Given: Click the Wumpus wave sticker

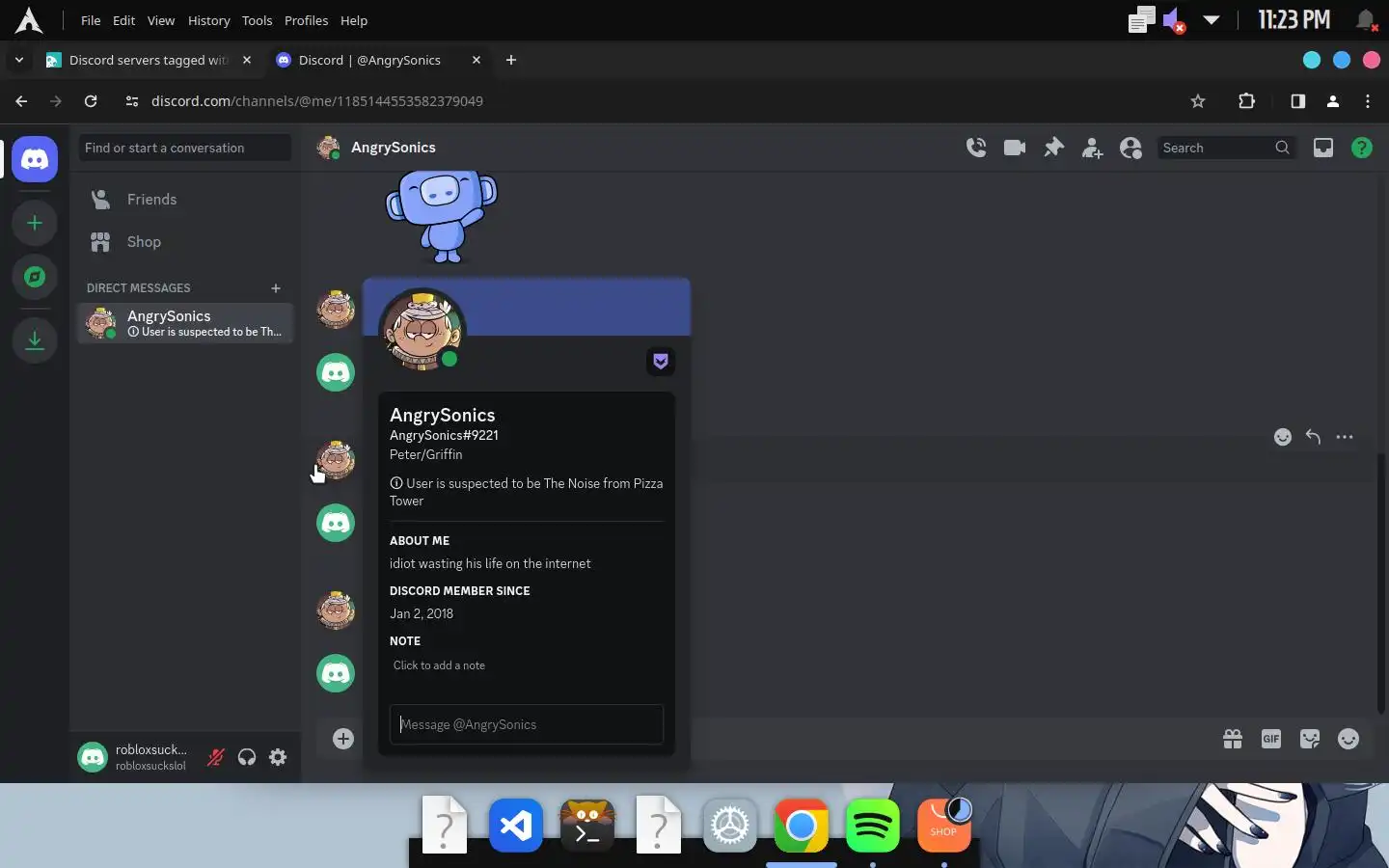Looking at the screenshot, I should [x=442, y=217].
